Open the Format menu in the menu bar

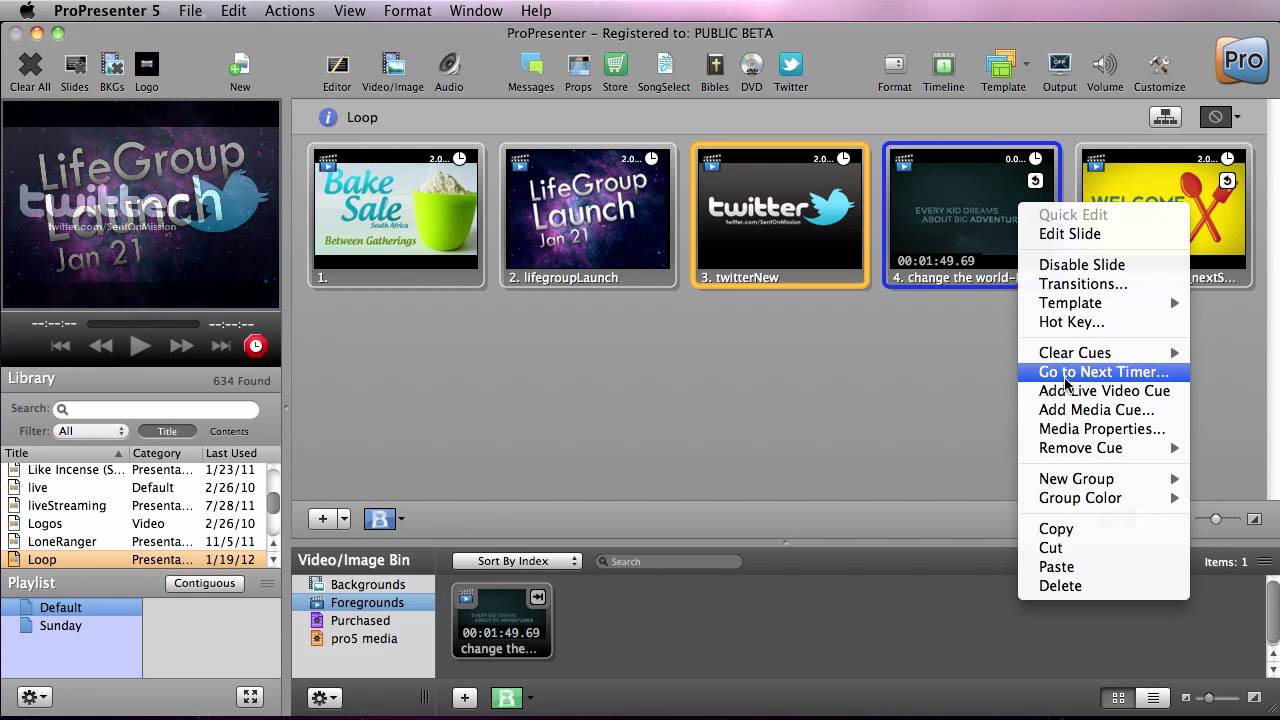[x=408, y=11]
